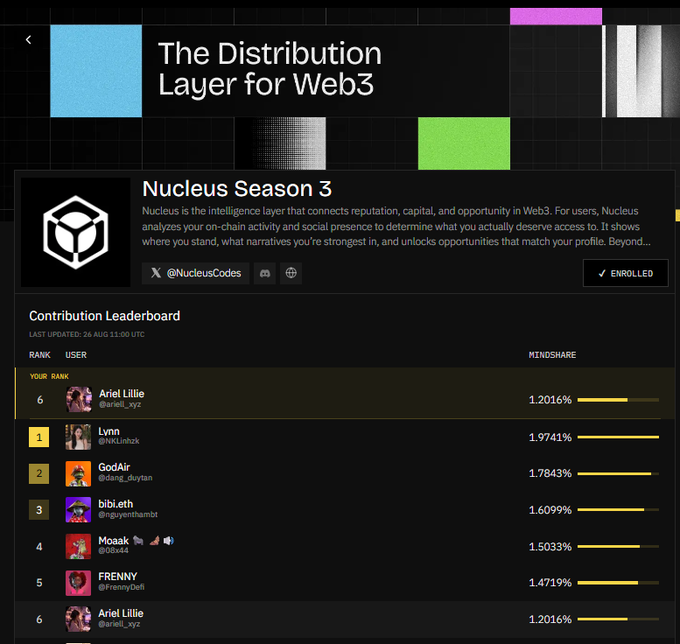Click the @dang_duytan handle

tap(125, 478)
